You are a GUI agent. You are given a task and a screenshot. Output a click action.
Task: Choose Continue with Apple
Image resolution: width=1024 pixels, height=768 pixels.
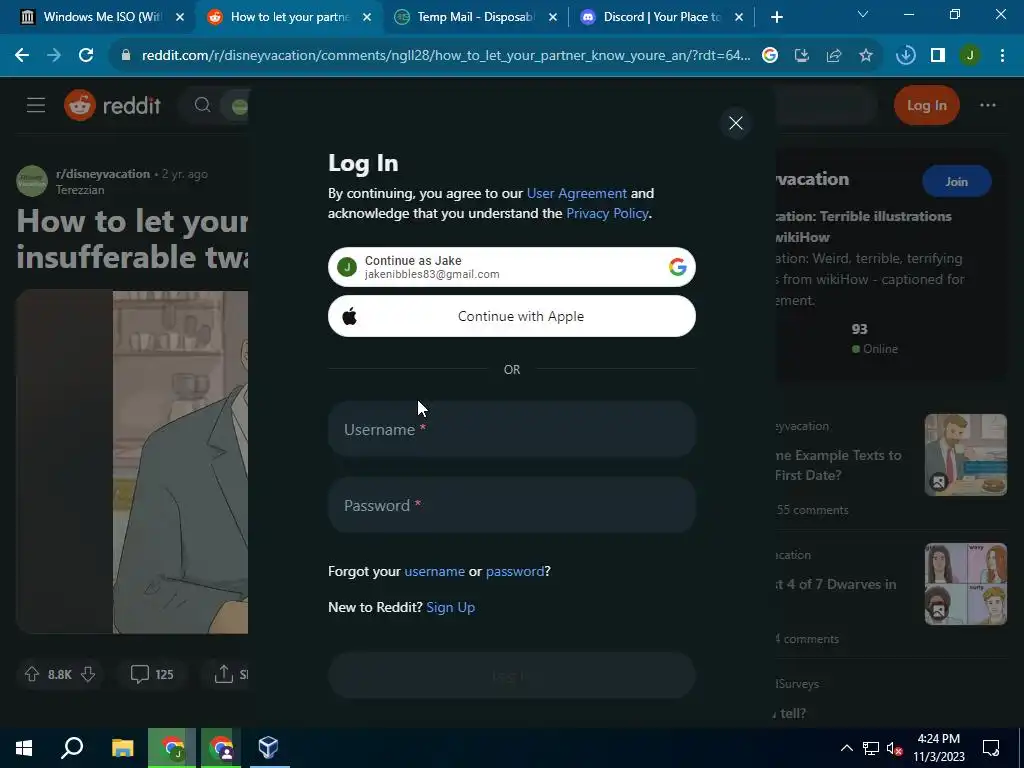[511, 316]
